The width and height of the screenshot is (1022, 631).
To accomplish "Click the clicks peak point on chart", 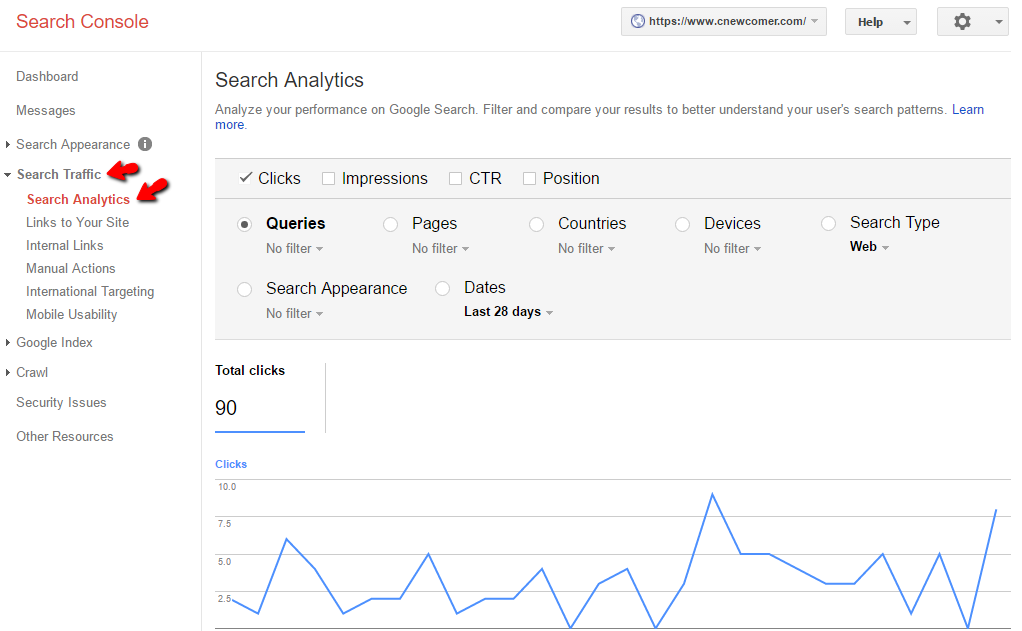I will (712, 494).
